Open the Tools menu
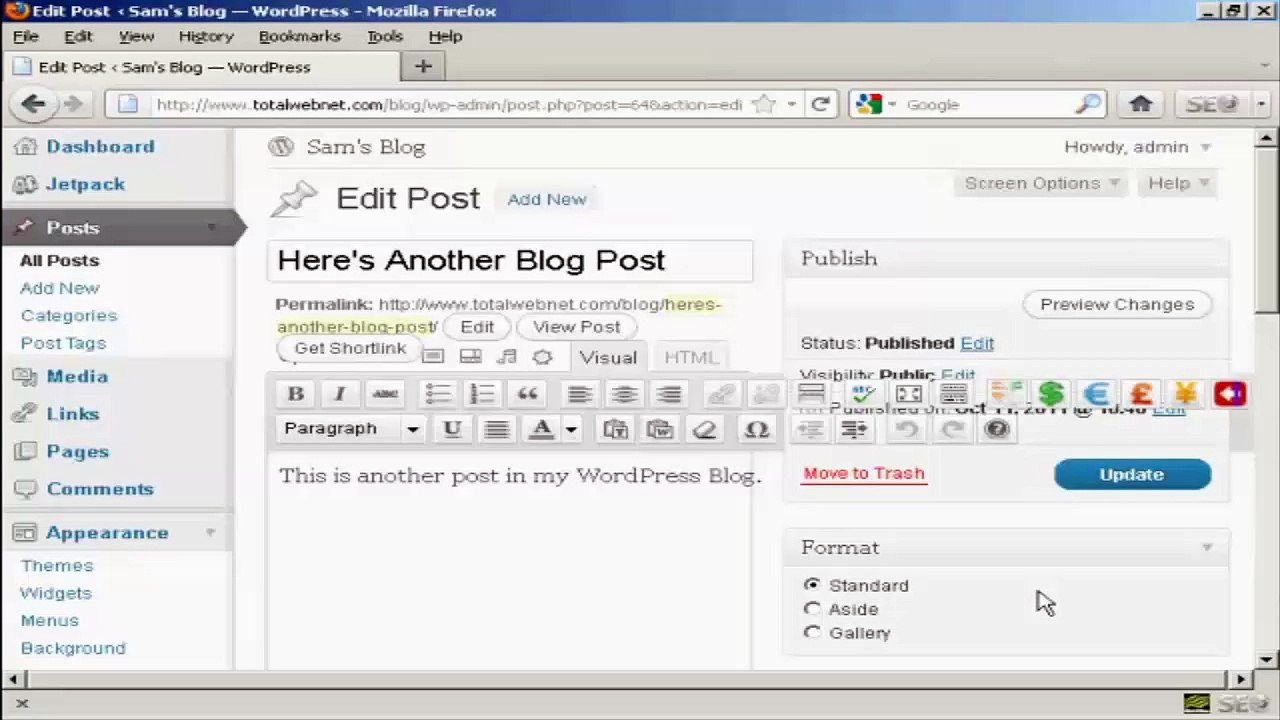1280x720 pixels. [384, 36]
